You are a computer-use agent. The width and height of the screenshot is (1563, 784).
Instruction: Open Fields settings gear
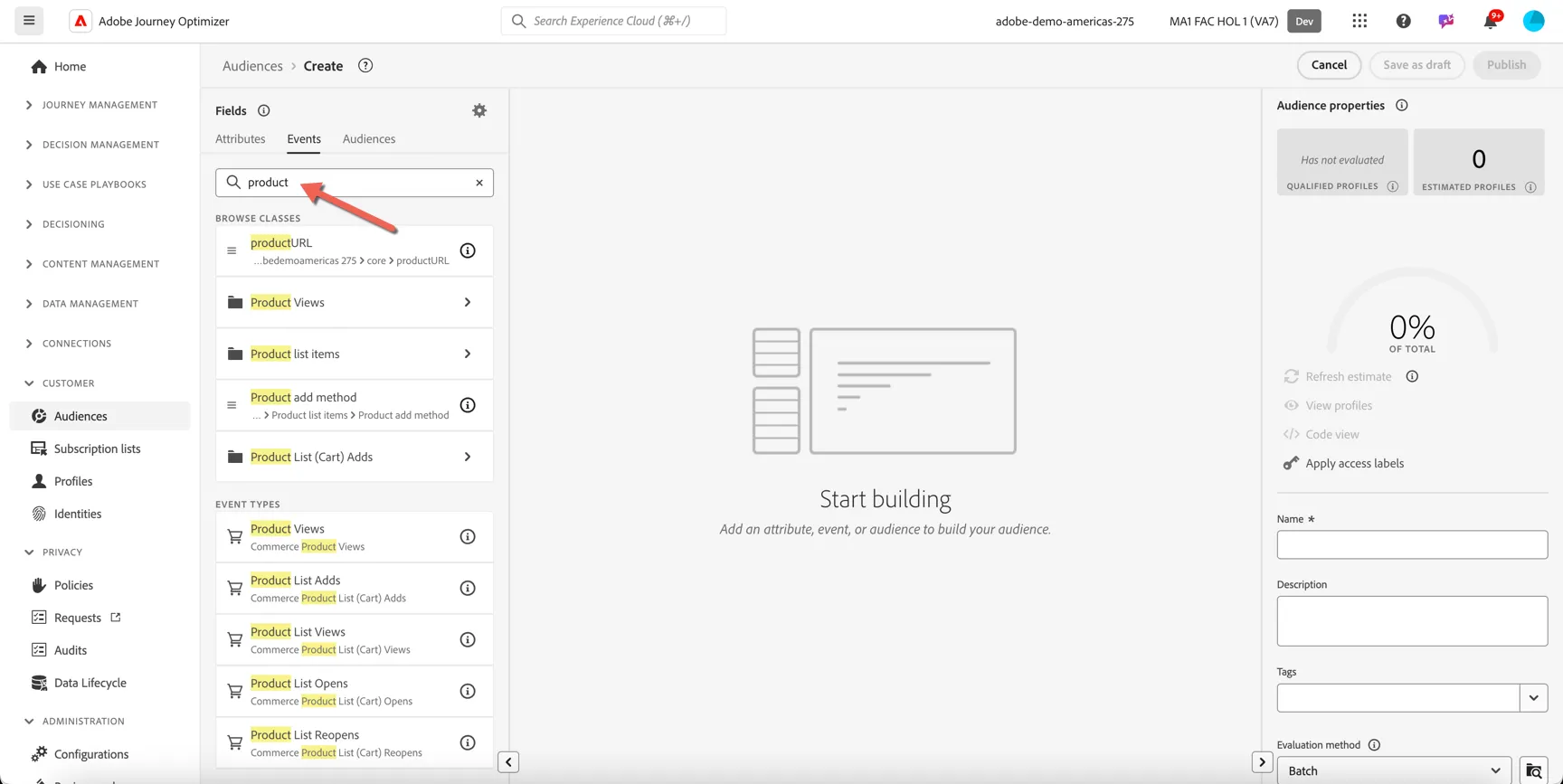pyautogui.click(x=479, y=110)
